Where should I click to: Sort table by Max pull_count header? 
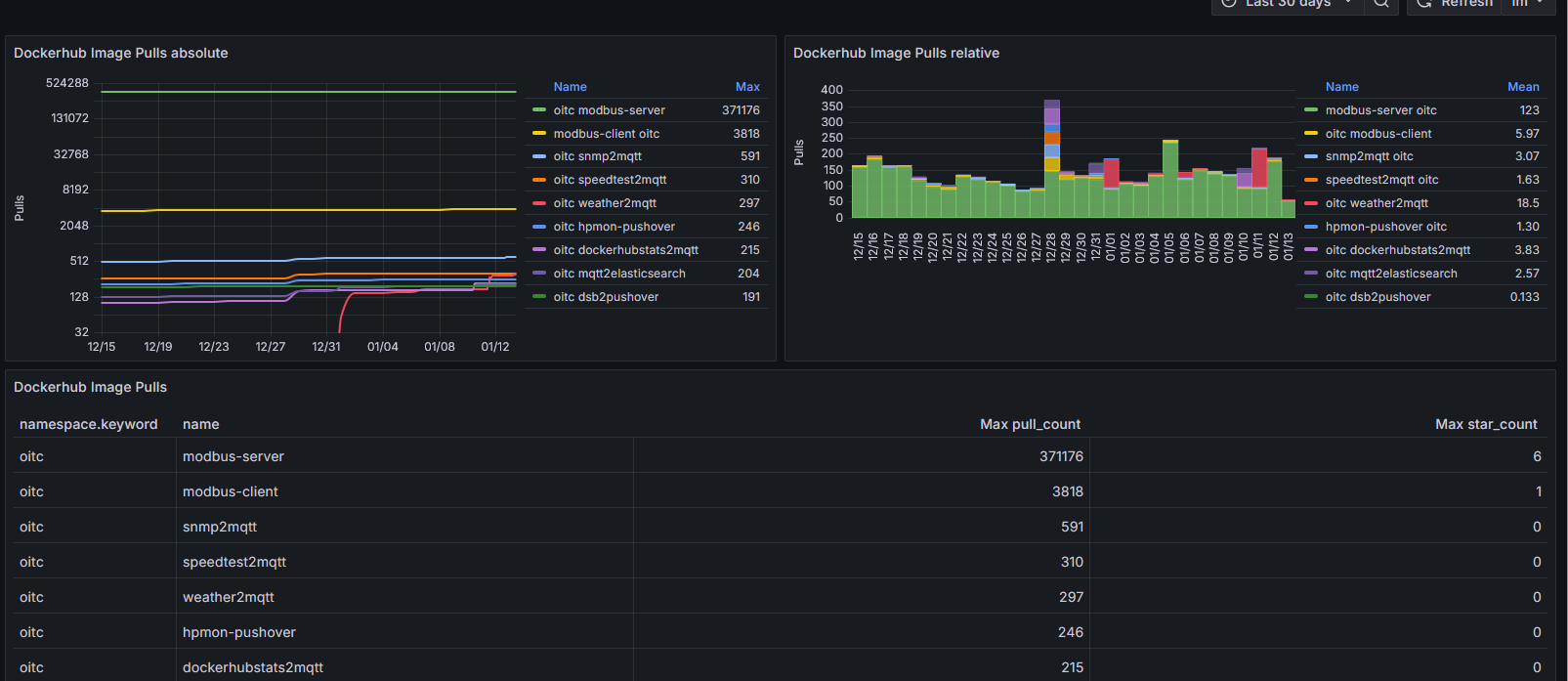point(1030,424)
